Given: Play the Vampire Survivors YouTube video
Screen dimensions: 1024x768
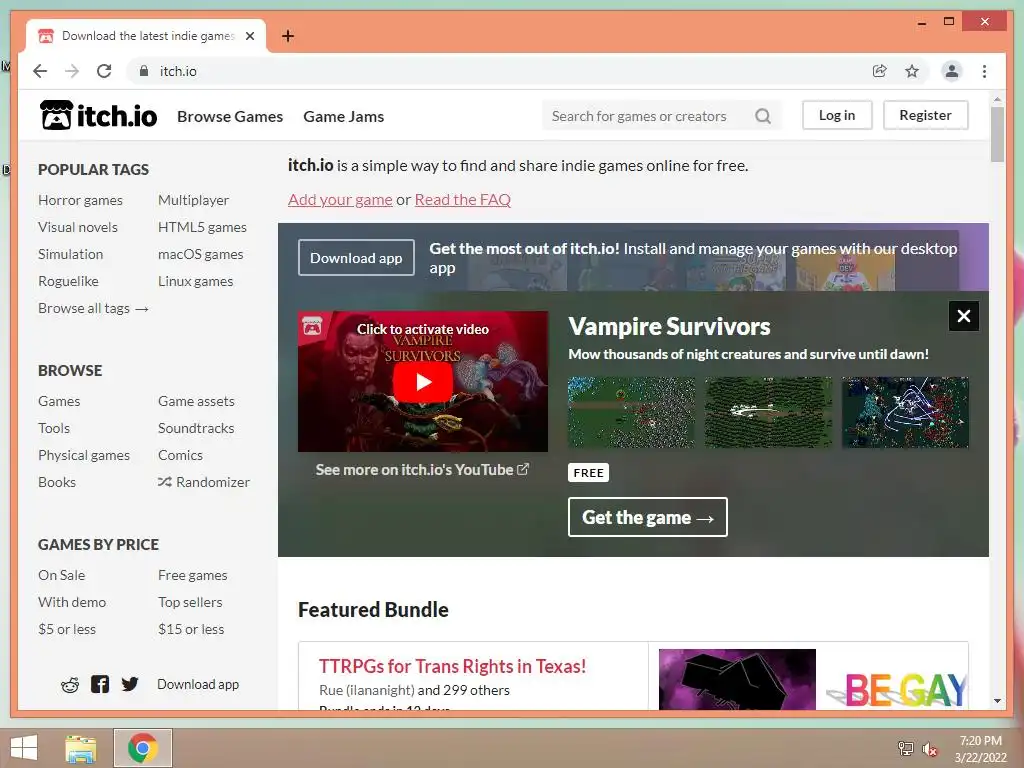Looking at the screenshot, I should [x=423, y=382].
